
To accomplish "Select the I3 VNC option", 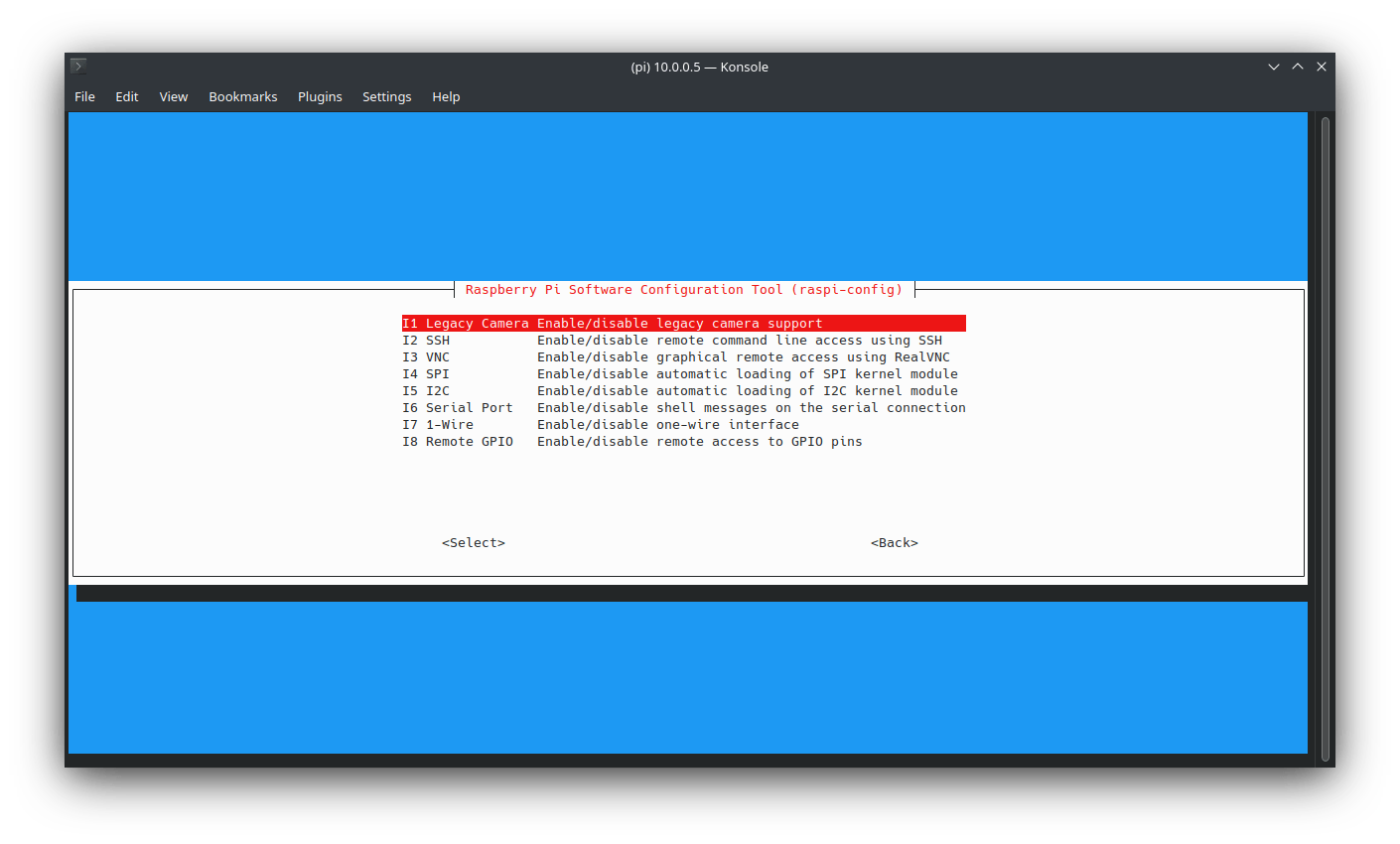I will pos(613,356).
